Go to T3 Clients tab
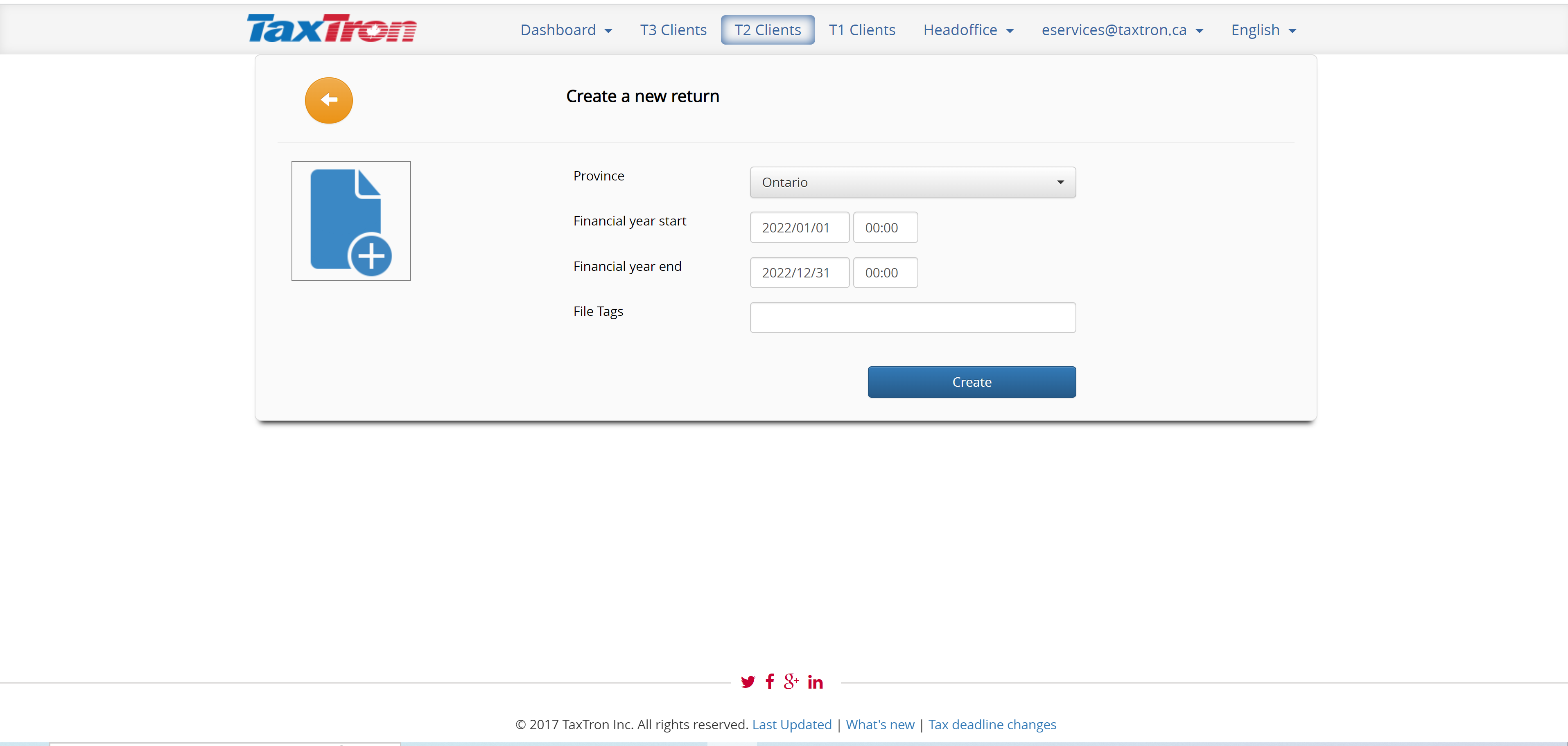Screen dimensions: 1568x746 (673, 30)
